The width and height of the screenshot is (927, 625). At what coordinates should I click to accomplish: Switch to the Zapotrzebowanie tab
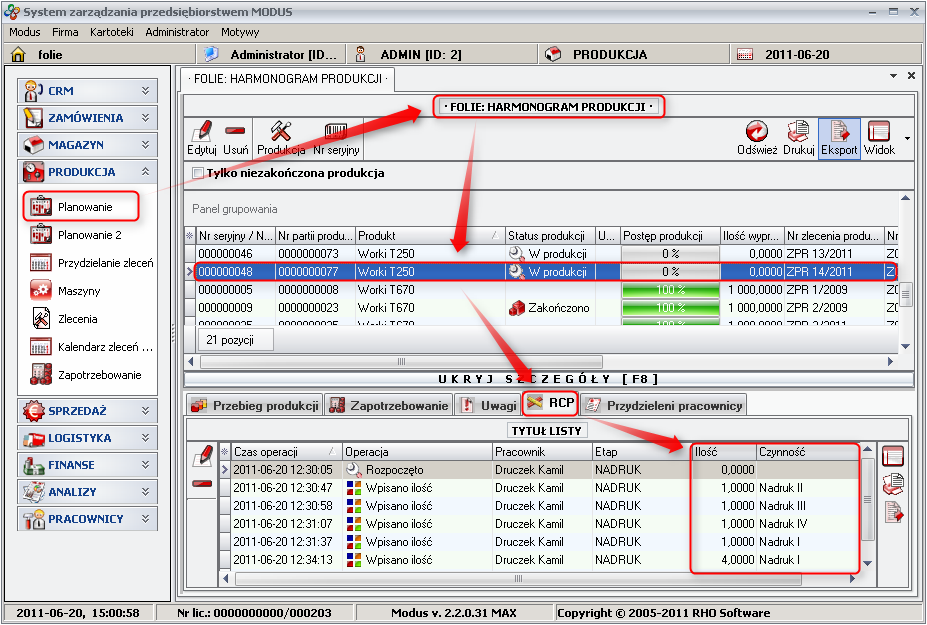388,405
